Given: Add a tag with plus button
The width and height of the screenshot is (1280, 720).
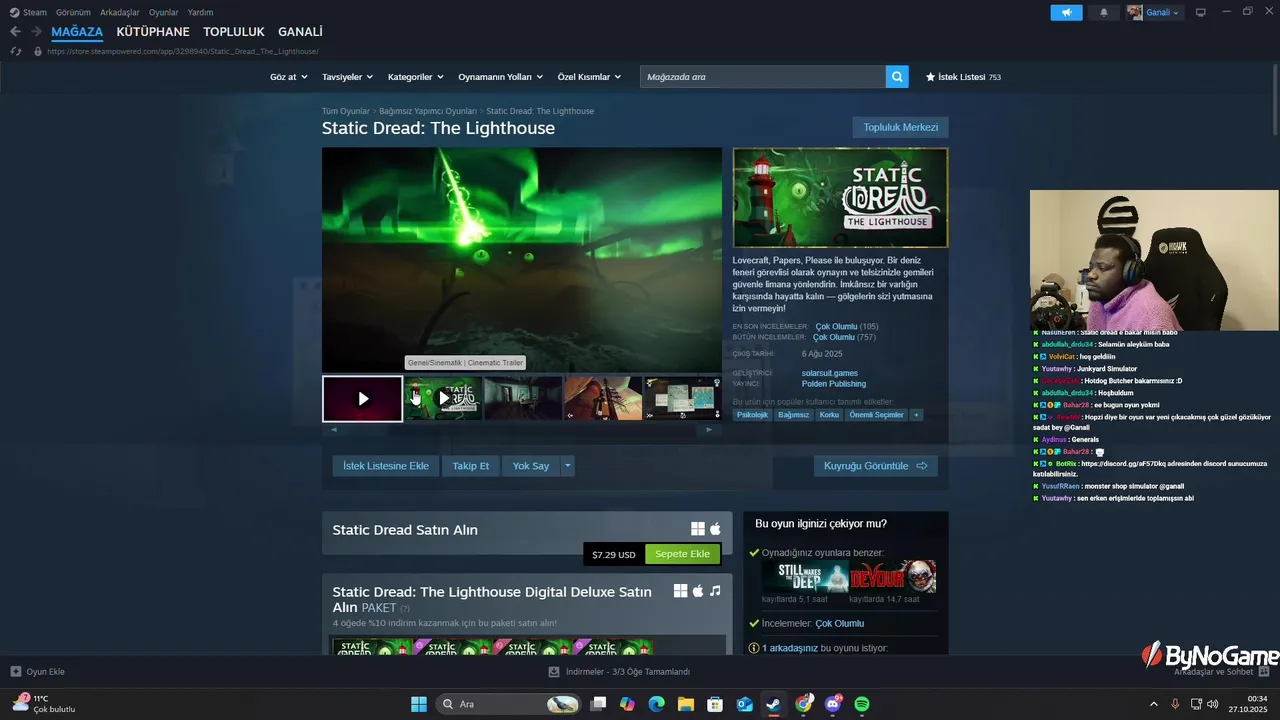Looking at the screenshot, I should tap(916, 415).
